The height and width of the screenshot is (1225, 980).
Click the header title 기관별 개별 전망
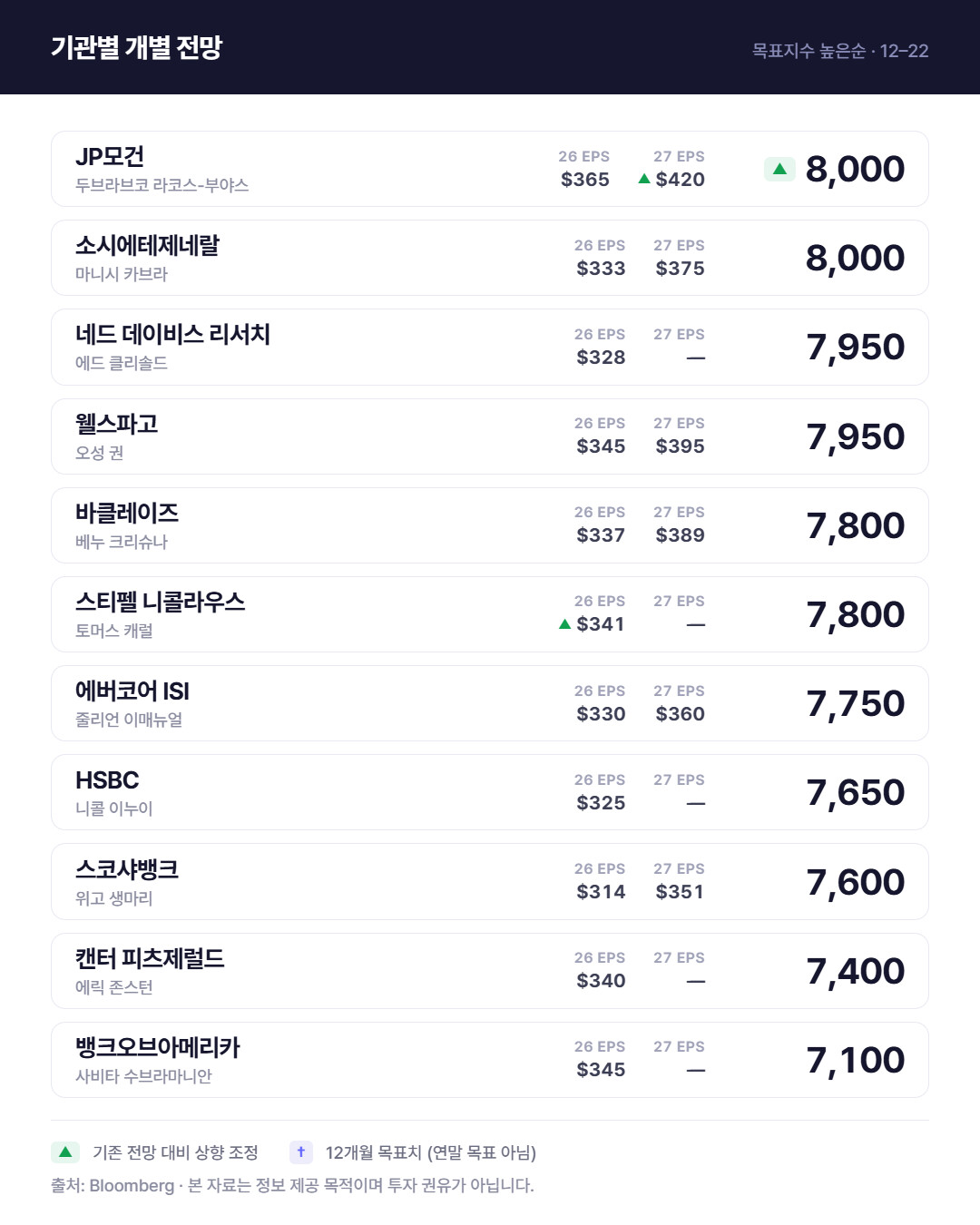pos(136,47)
